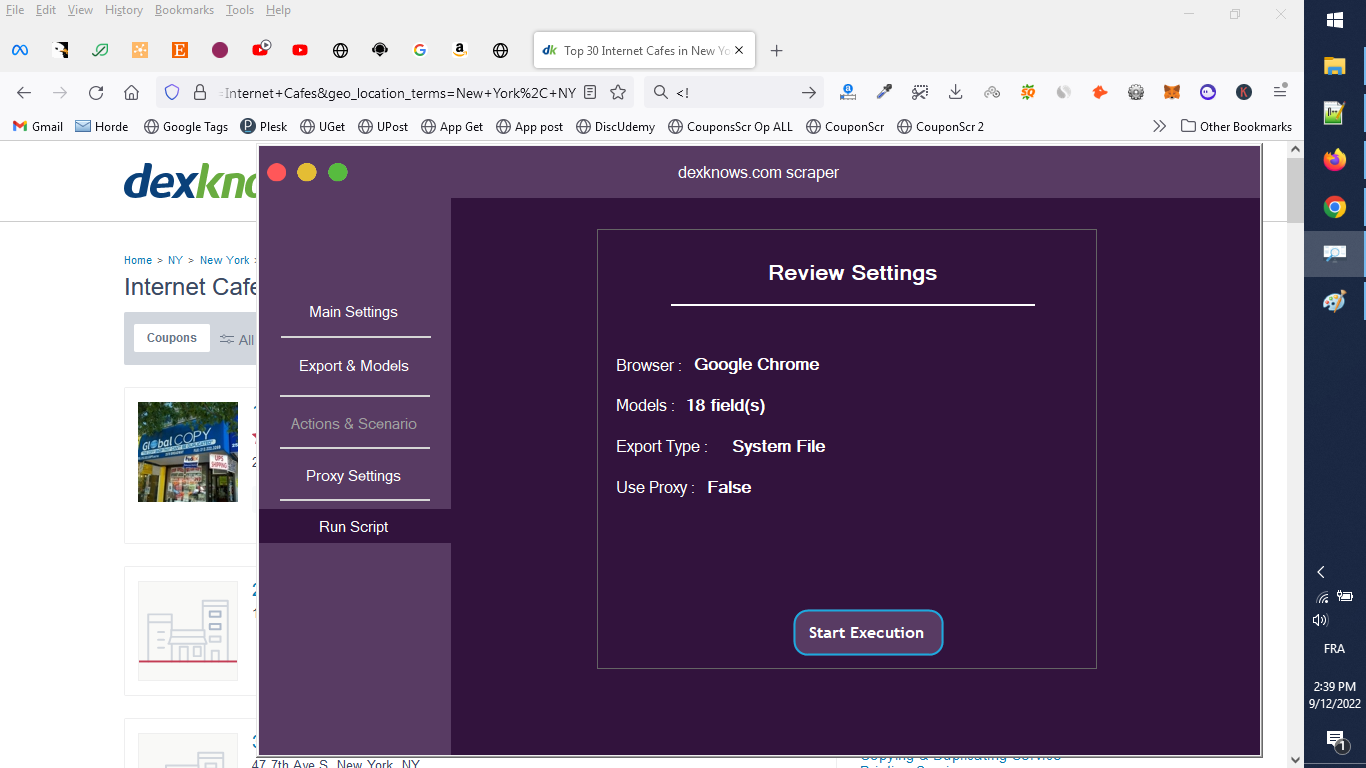Switch to Export & Models section
Viewport: 1366px width, 768px height.
point(354,366)
